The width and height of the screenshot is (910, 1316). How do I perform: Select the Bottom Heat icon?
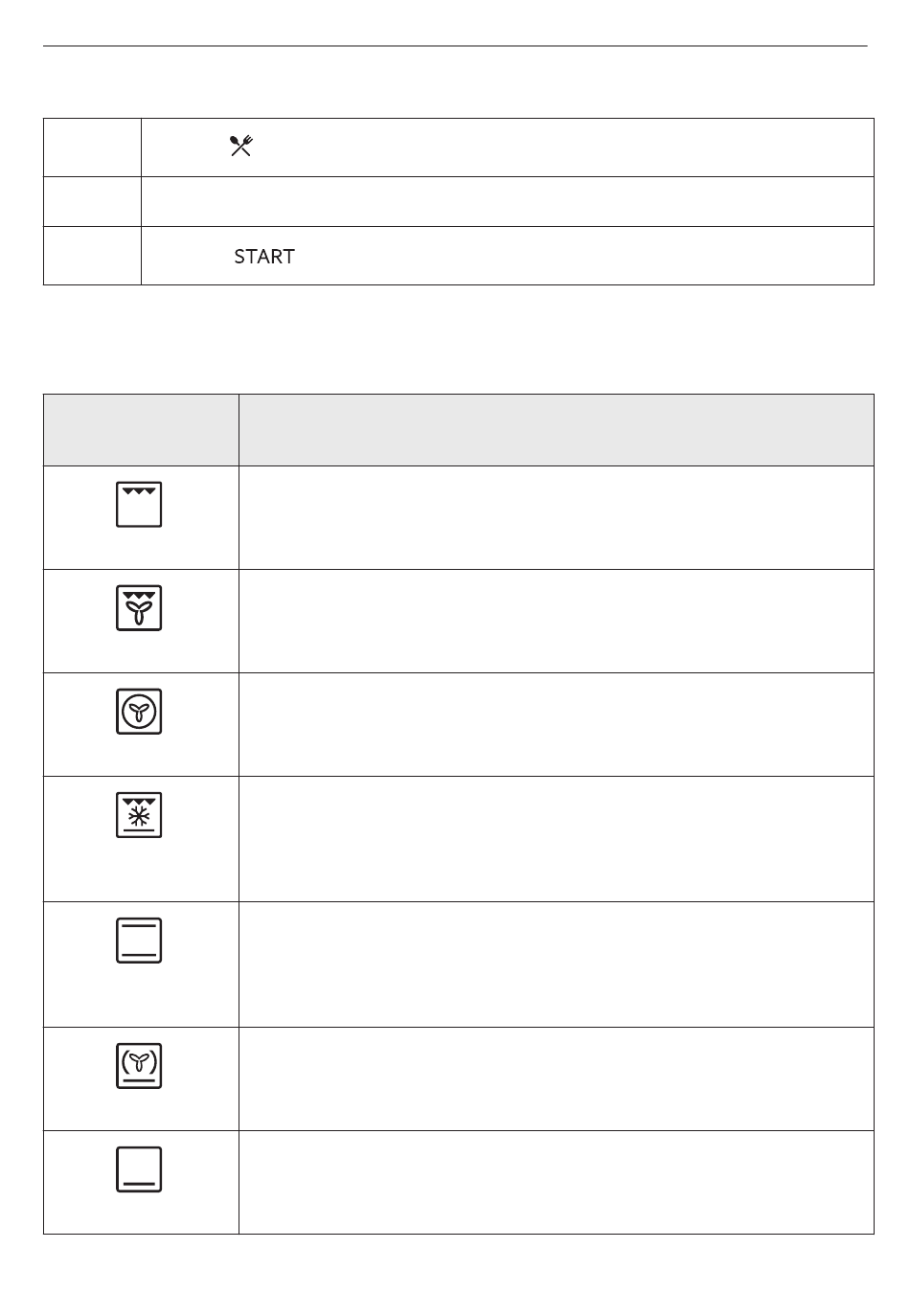pos(139,1169)
